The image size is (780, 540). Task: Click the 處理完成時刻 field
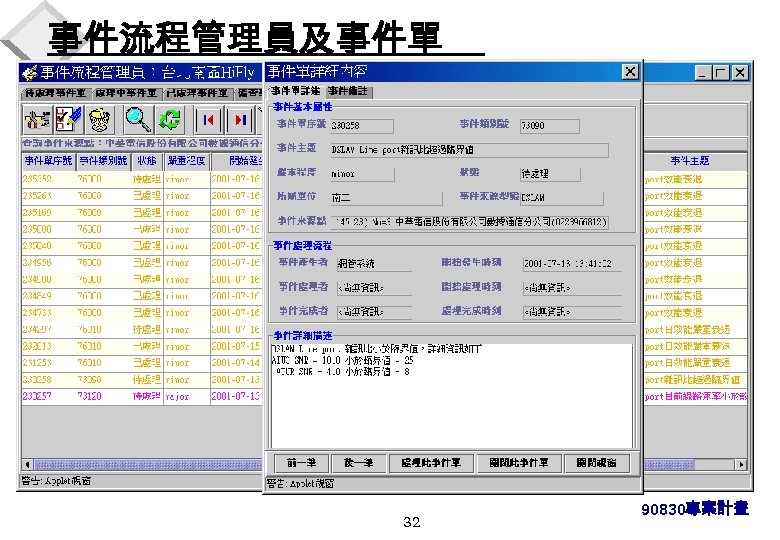tap(572, 312)
